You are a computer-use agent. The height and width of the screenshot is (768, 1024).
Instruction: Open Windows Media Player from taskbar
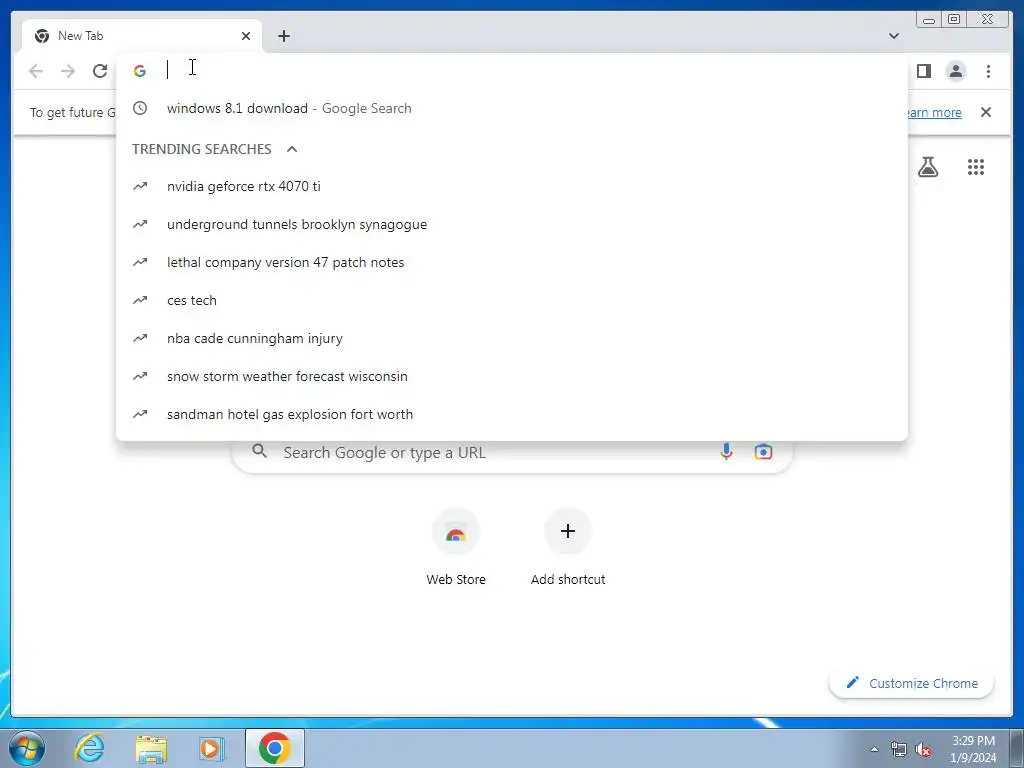[x=211, y=748]
